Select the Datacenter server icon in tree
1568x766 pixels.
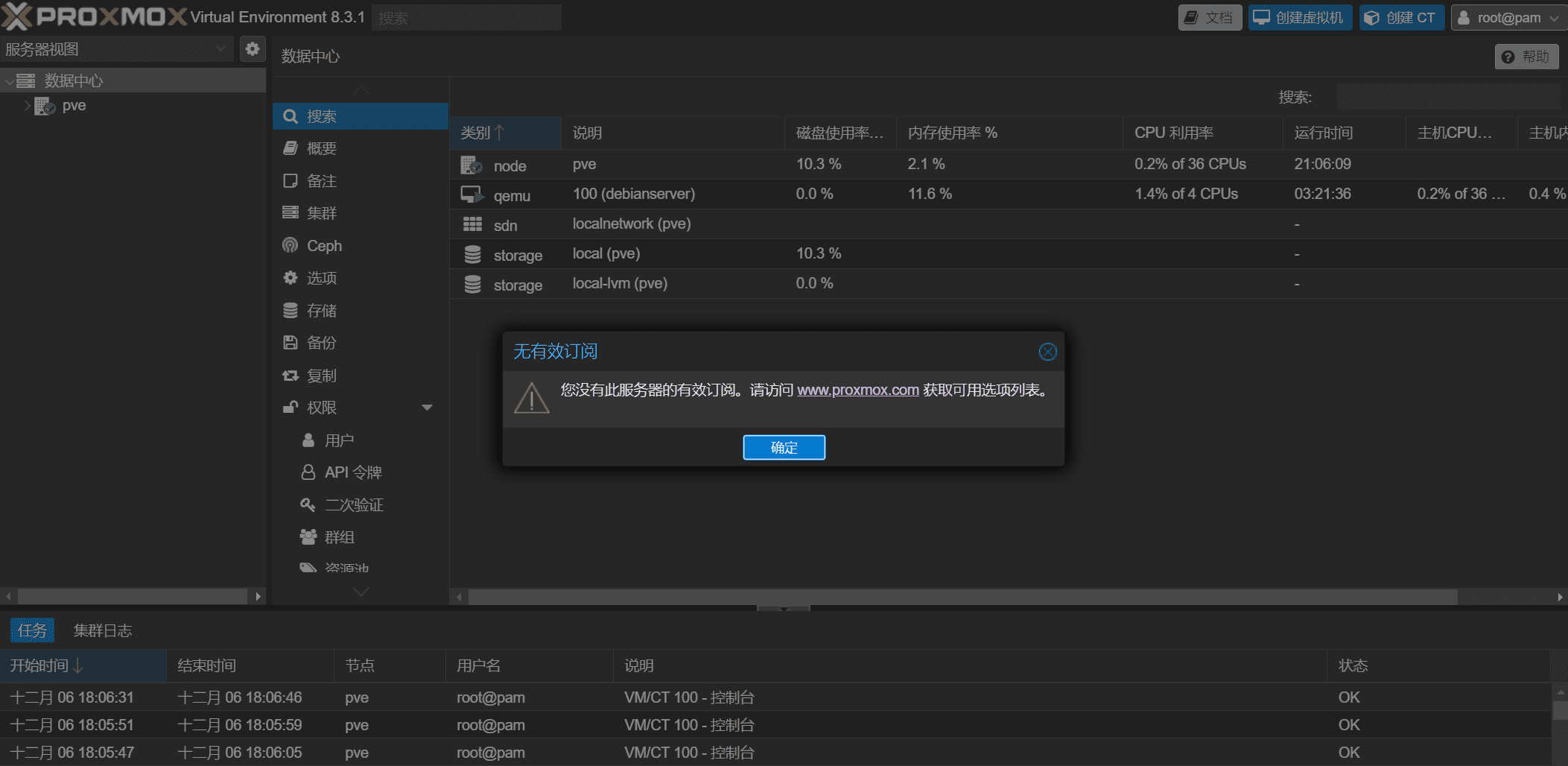(26, 80)
